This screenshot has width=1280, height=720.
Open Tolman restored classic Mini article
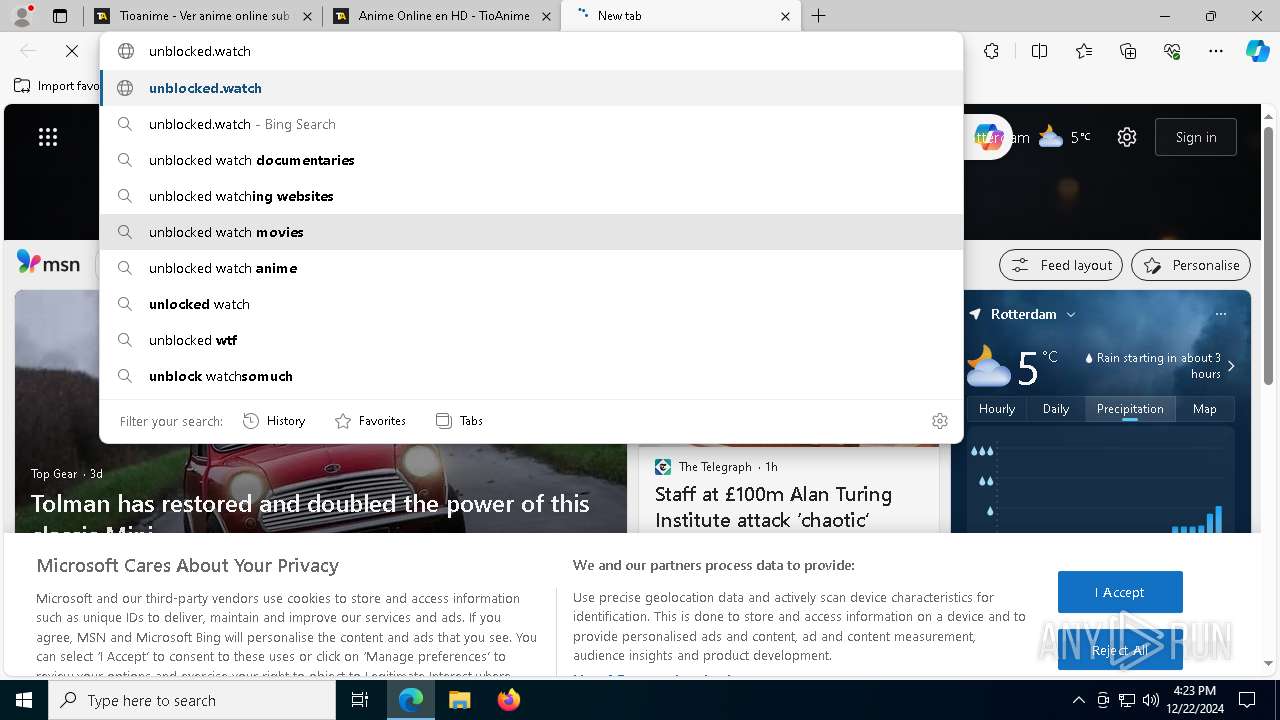pos(310,503)
